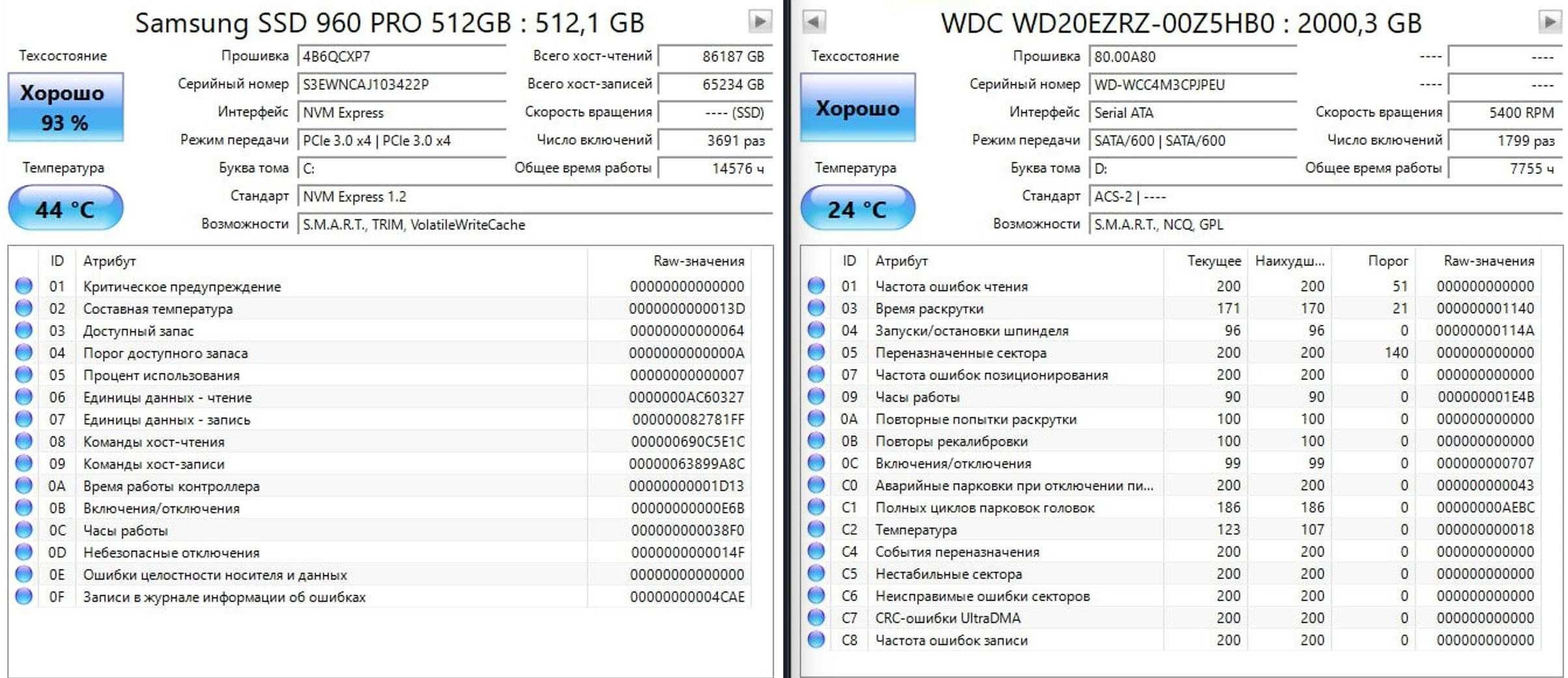Click Raw-значения column header in Samsung table
Viewport: 1568px width, 678px height.
(x=669, y=261)
